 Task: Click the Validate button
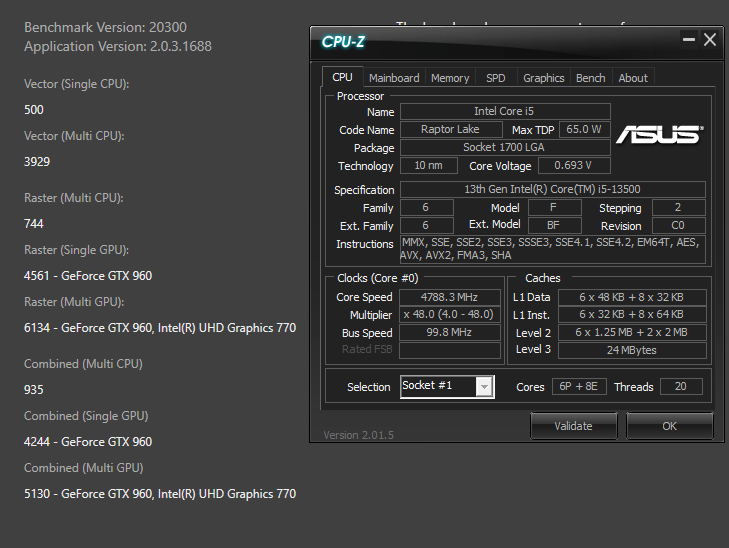click(x=574, y=426)
